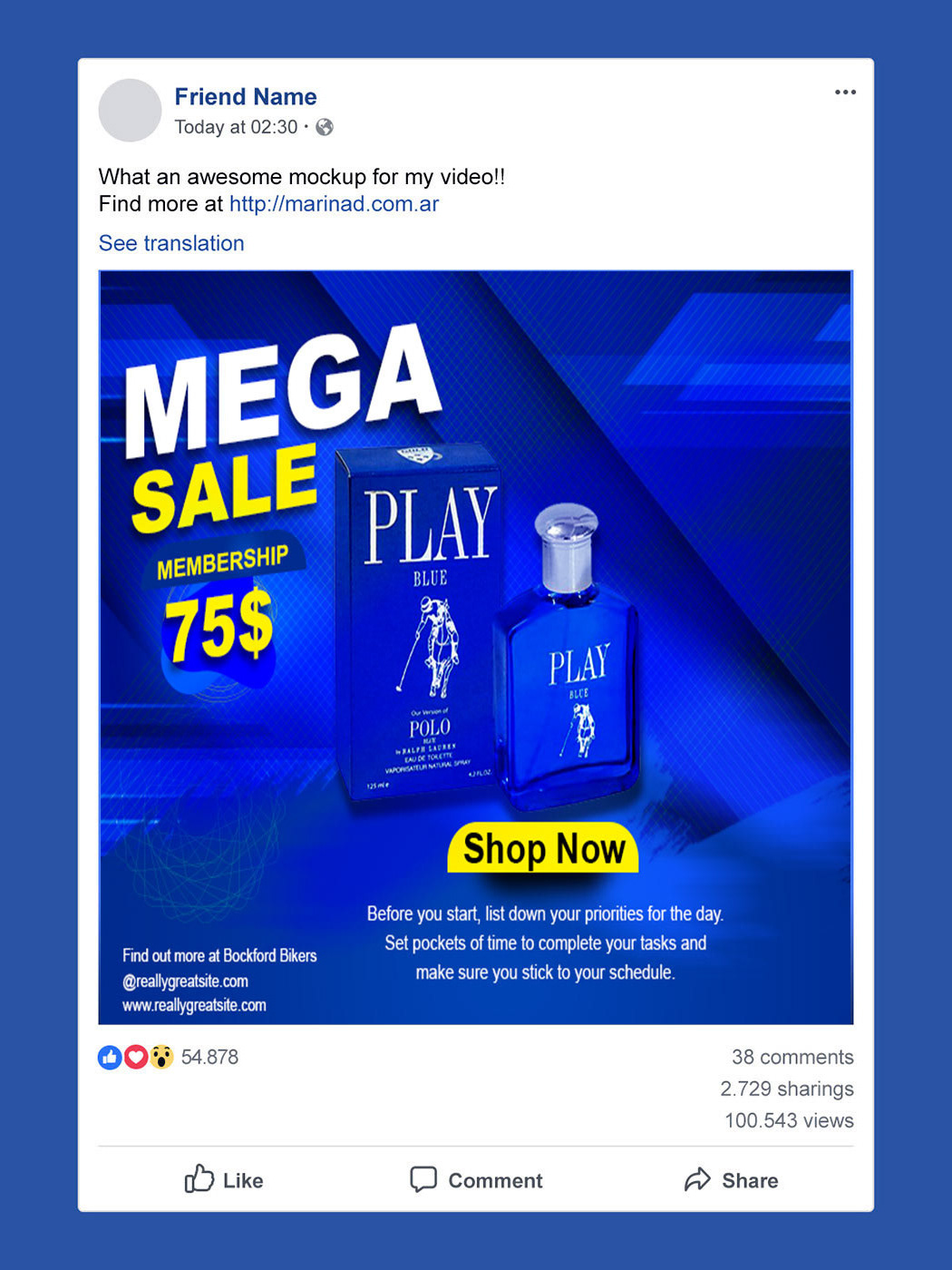Open the marinad.com.ar link
Viewport: 952px width, 1270px height.
[x=334, y=203]
